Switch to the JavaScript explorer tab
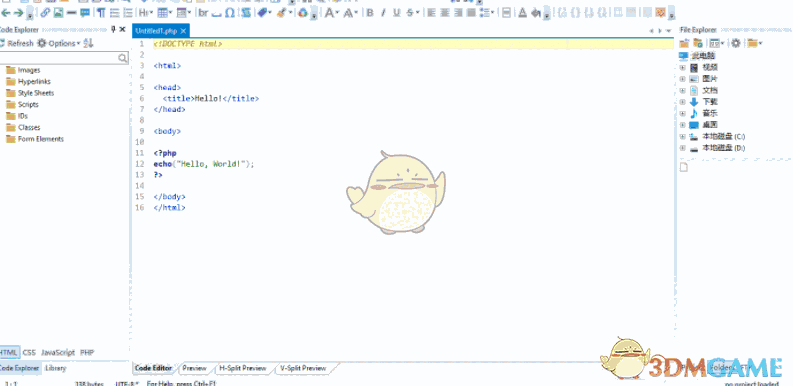793x386 pixels. 58,353
